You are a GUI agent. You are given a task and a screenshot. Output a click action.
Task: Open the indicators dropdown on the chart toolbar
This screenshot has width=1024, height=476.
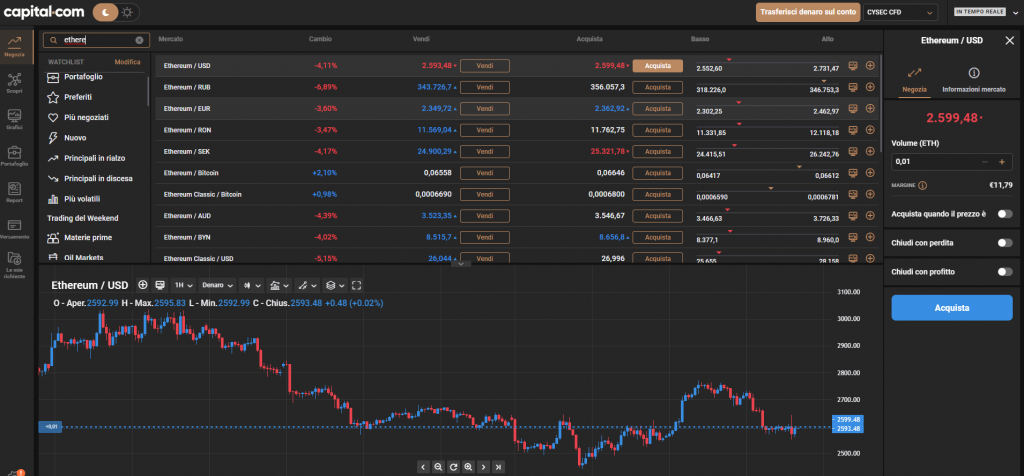[x=280, y=285]
